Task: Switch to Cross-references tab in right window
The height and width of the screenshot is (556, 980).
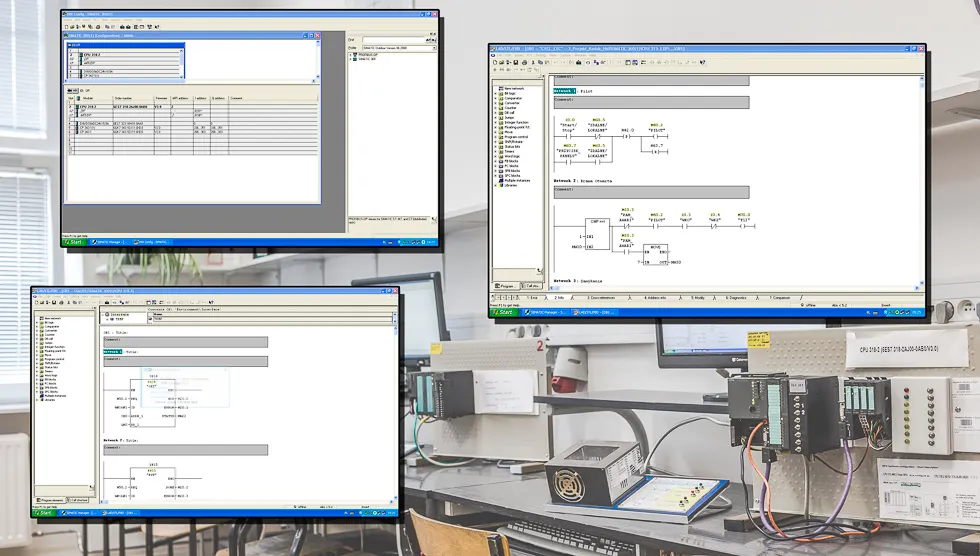Action: pos(601,297)
